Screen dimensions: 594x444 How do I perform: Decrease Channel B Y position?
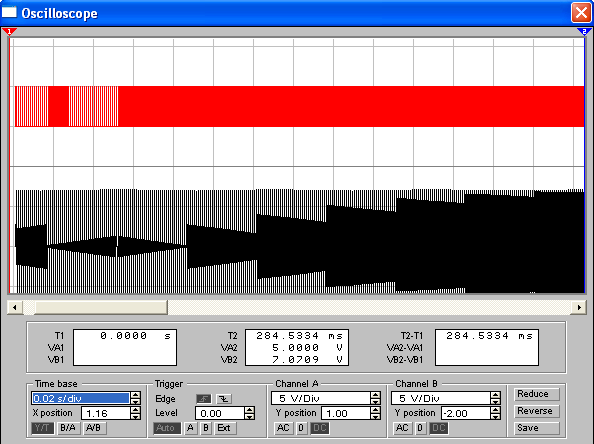pyautogui.click(x=496, y=416)
